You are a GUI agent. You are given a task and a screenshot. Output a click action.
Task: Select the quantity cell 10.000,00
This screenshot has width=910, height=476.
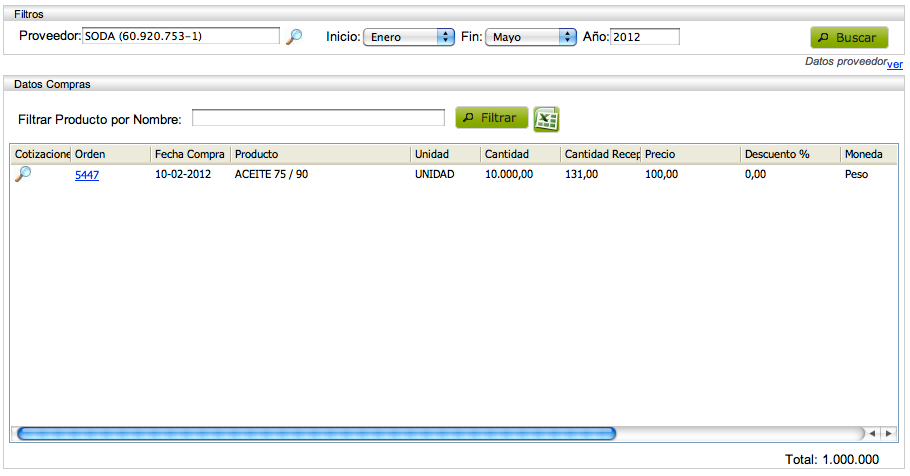coord(509,174)
